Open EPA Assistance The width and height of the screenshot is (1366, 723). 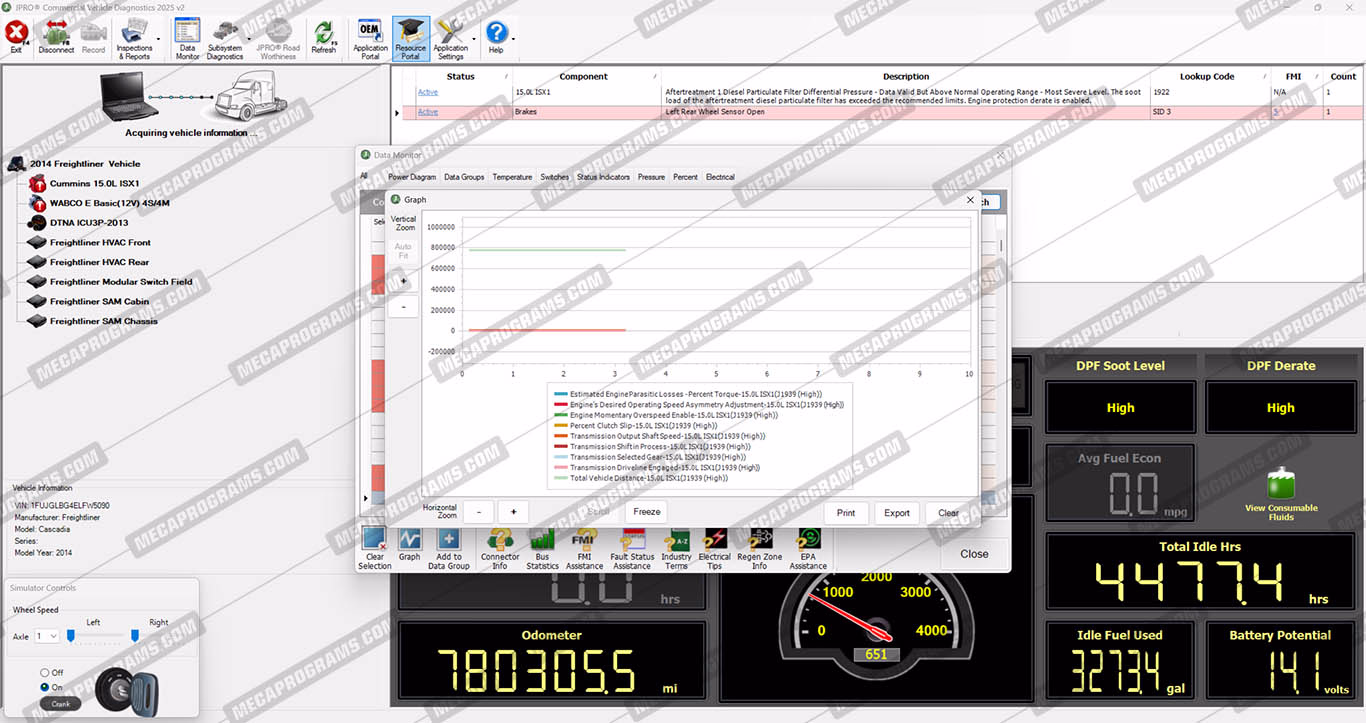pos(808,549)
